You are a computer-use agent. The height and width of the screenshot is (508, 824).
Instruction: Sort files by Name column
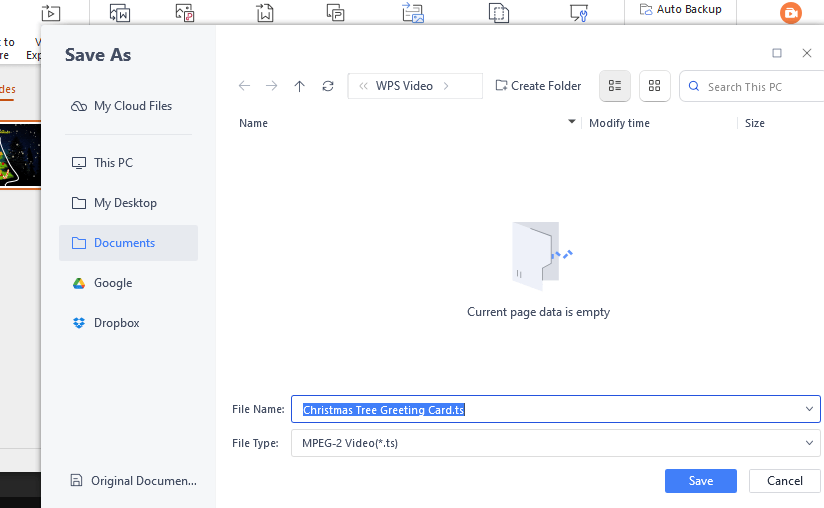point(253,123)
